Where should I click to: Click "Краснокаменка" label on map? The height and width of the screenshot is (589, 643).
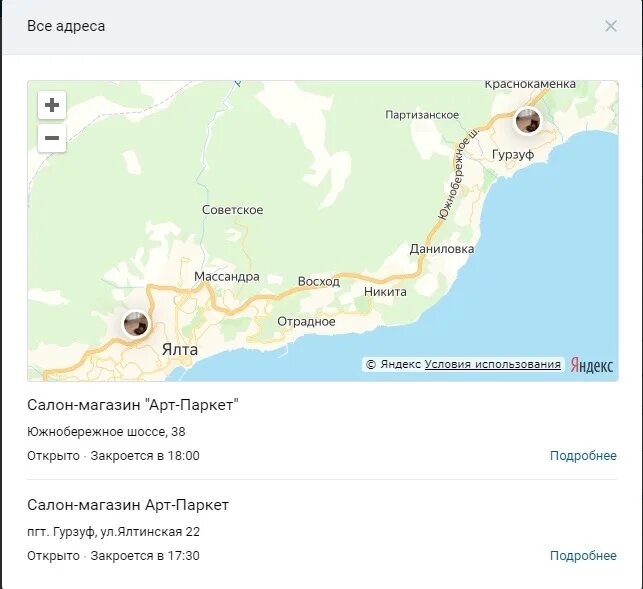[530, 84]
